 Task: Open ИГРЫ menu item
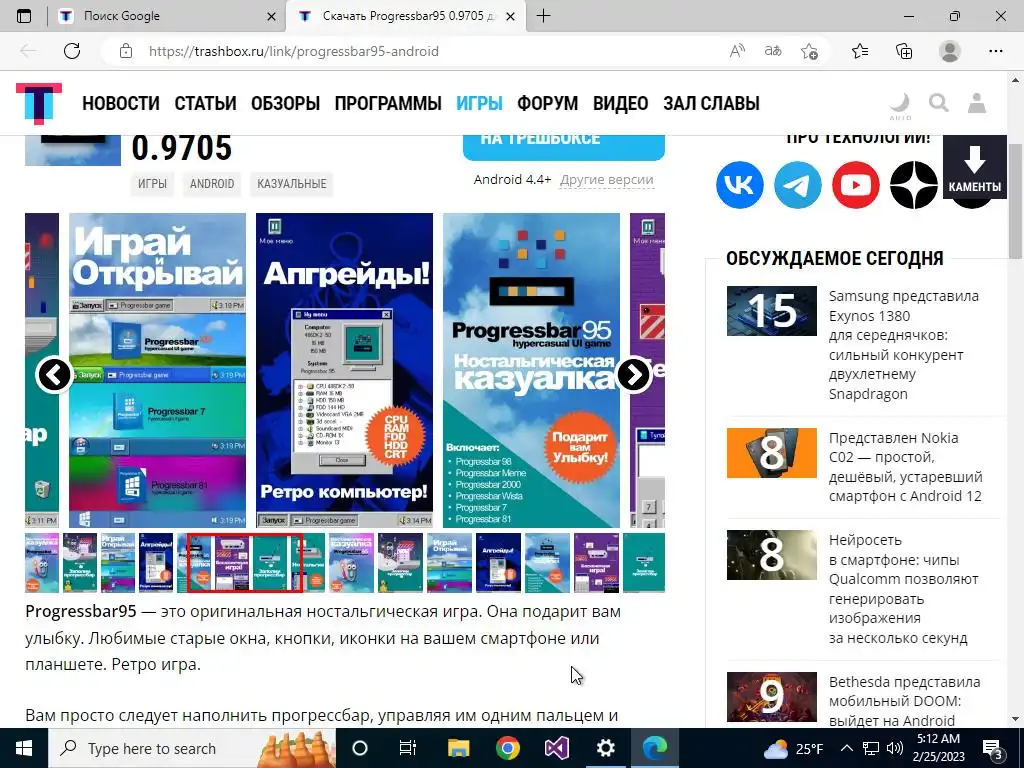(x=479, y=103)
